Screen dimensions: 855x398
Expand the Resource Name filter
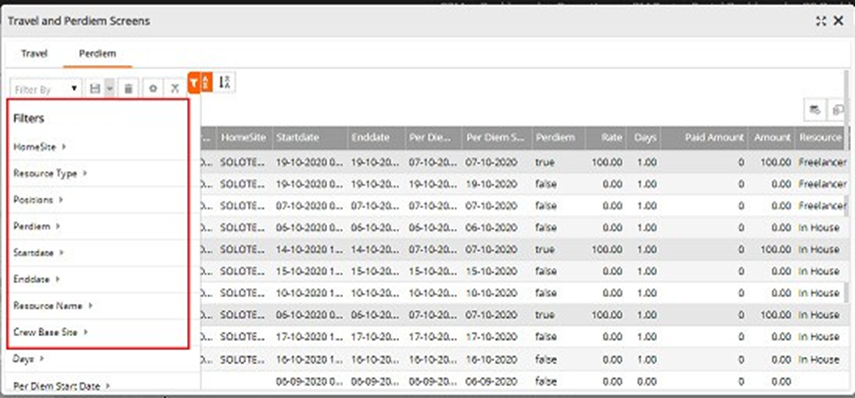(x=53, y=306)
